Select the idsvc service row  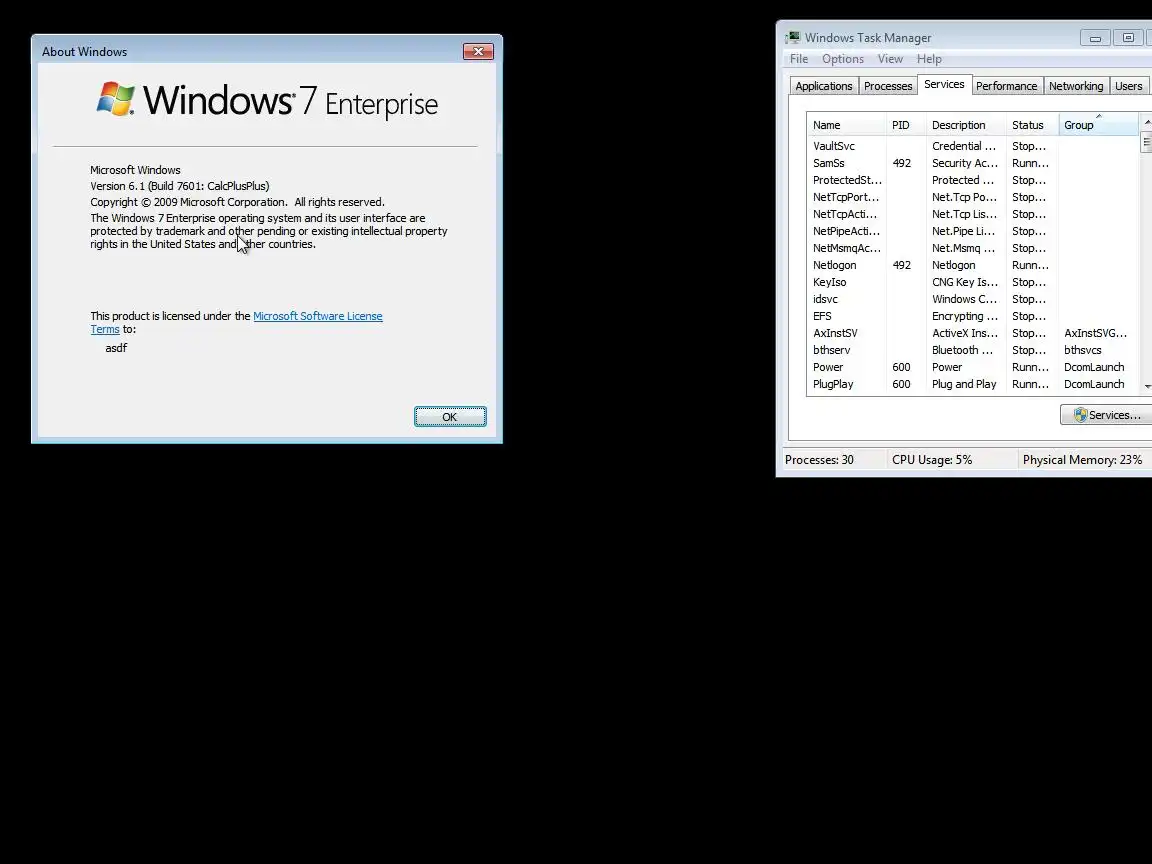coord(973,299)
